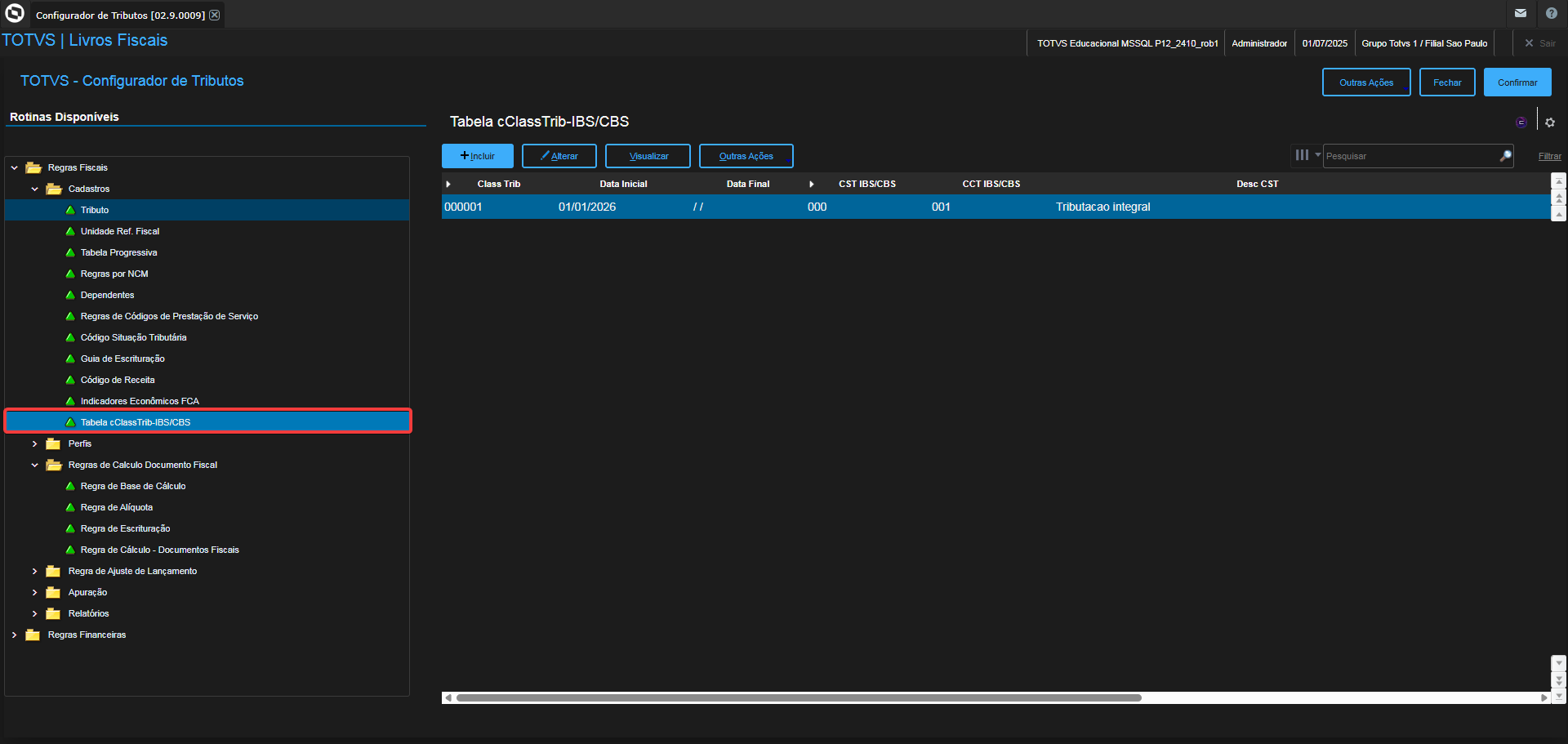Click the Filtrar link
1568x744 pixels.
click(1549, 156)
